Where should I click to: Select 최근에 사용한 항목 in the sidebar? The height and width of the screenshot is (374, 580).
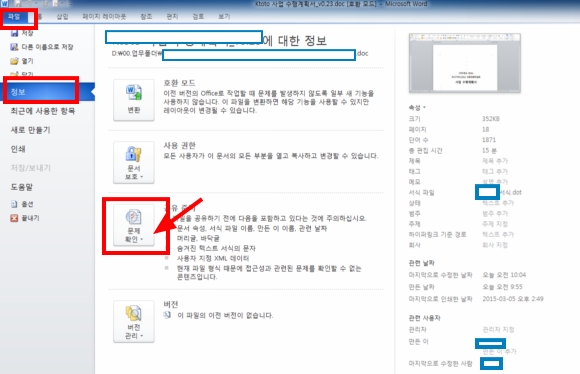click(x=43, y=111)
